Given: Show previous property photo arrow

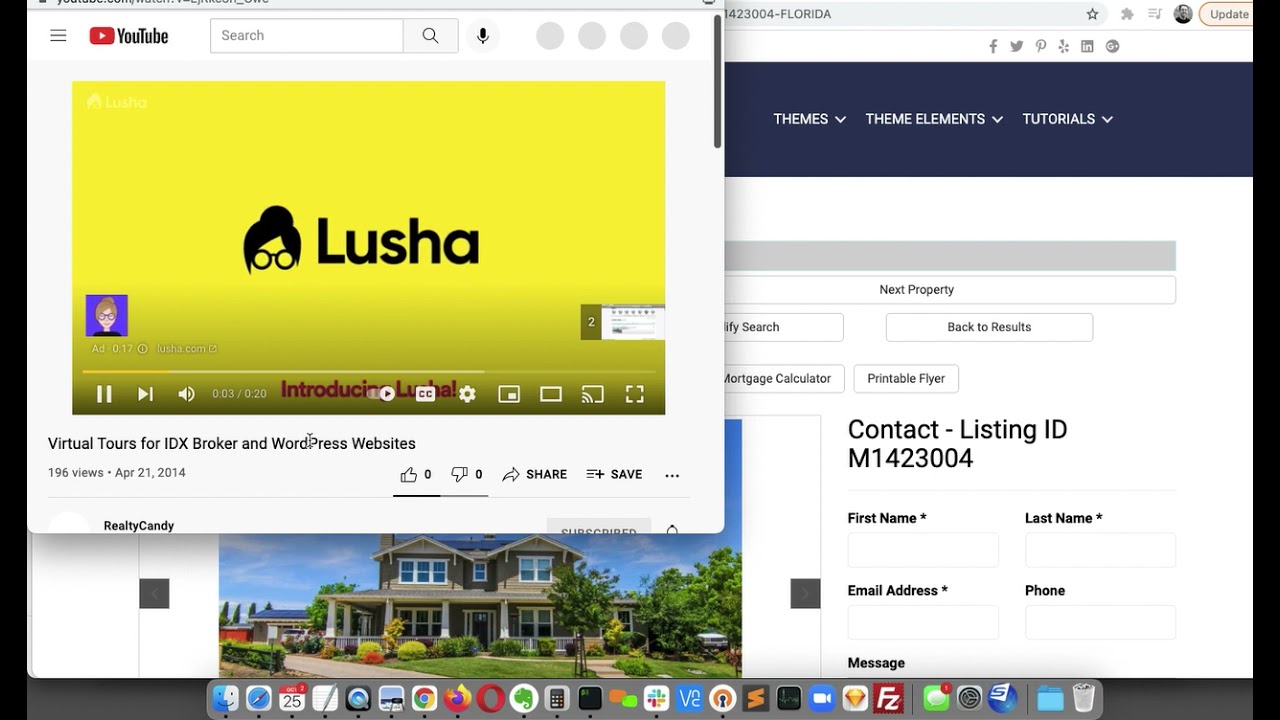Looking at the screenshot, I should pos(154,593).
